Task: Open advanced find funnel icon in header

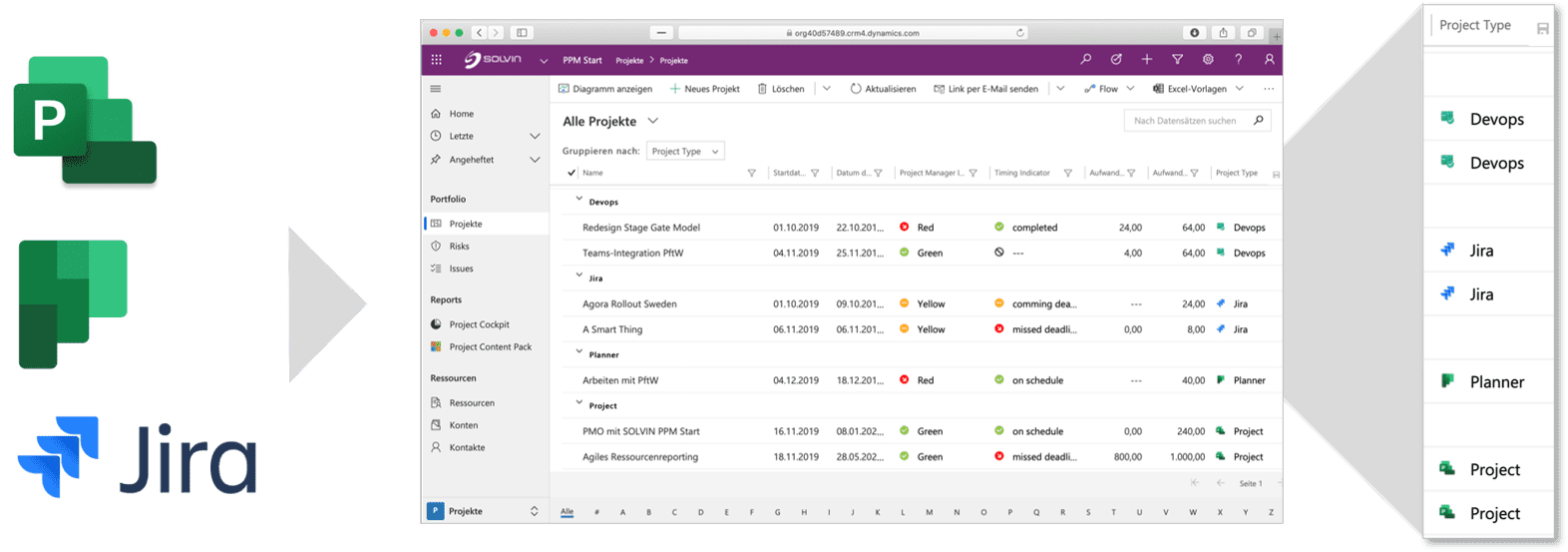Action: pyautogui.click(x=1177, y=60)
